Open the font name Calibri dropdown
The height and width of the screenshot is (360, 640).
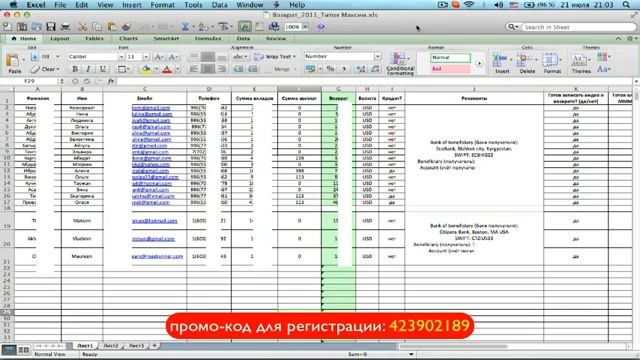coord(121,57)
